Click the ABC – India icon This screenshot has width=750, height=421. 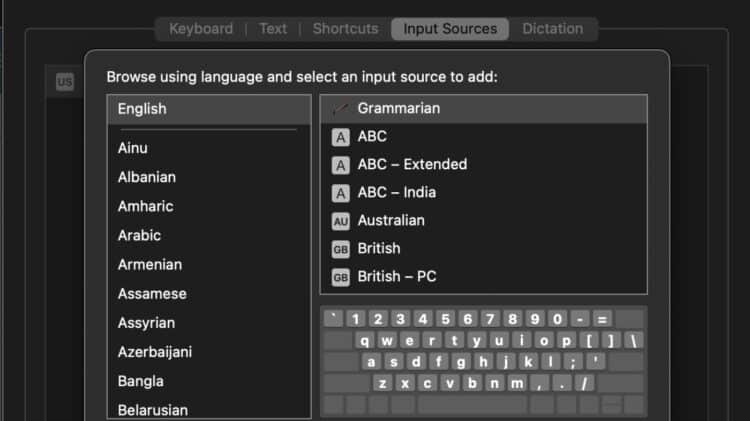click(340, 193)
